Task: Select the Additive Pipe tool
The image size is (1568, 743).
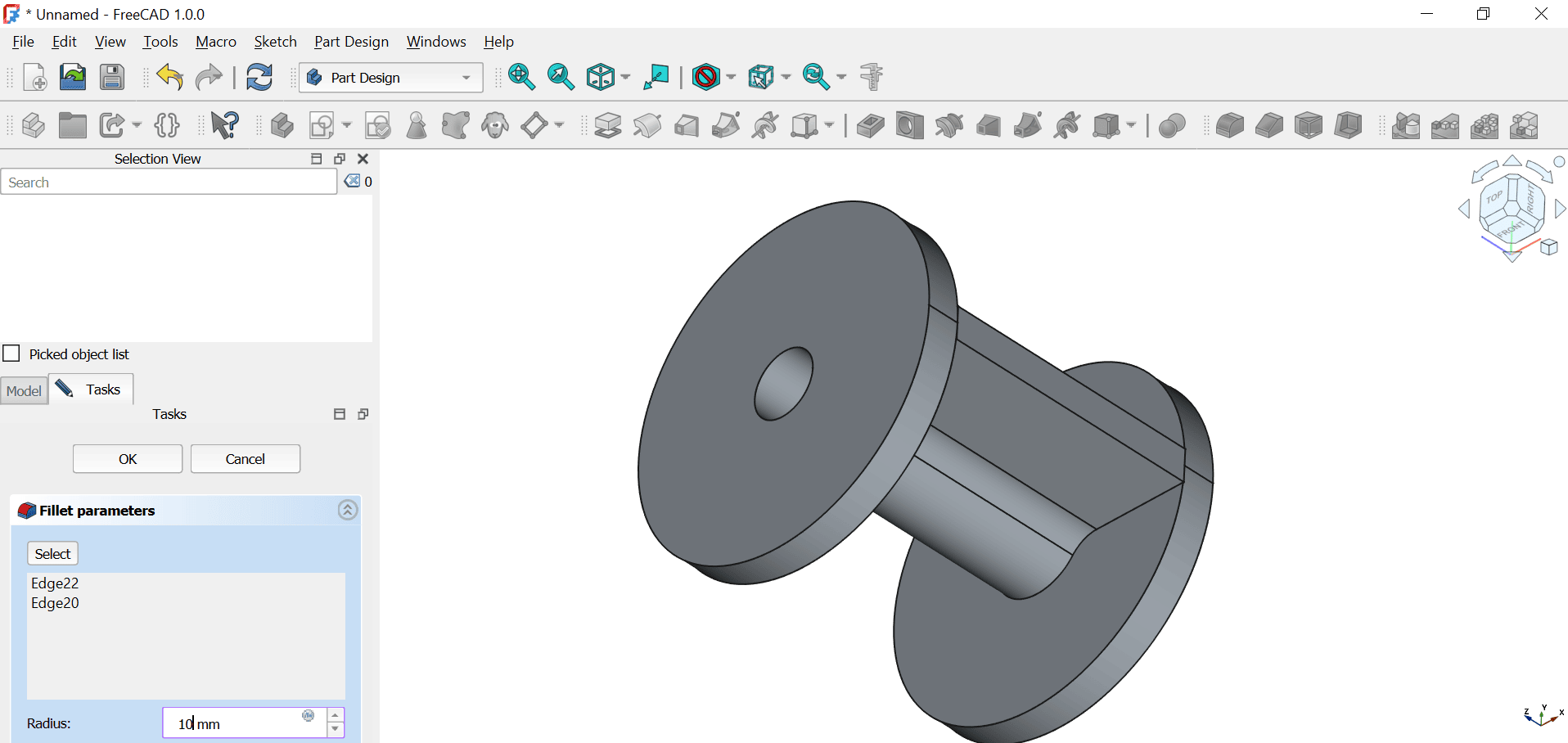Action: click(x=726, y=125)
